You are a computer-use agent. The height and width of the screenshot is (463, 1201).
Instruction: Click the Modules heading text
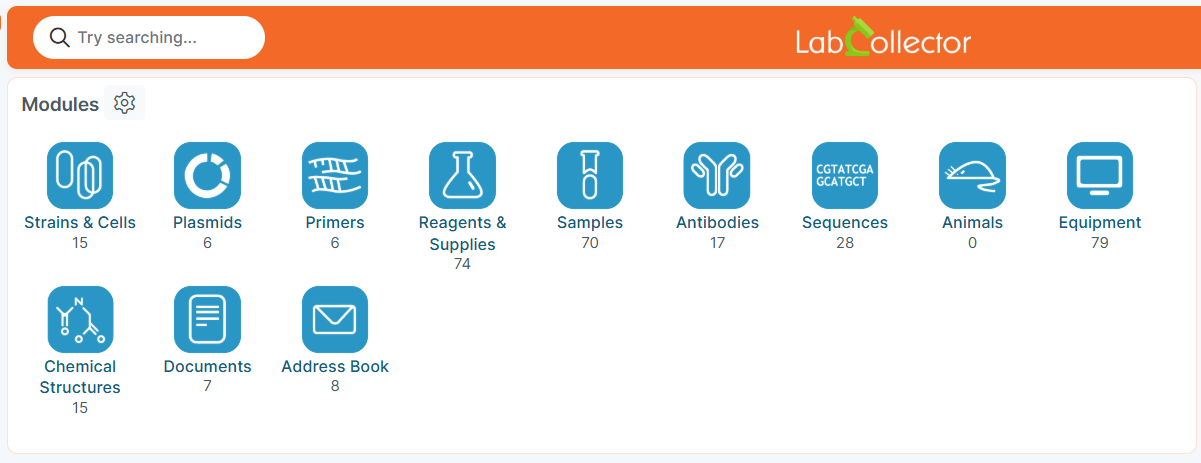tap(60, 104)
